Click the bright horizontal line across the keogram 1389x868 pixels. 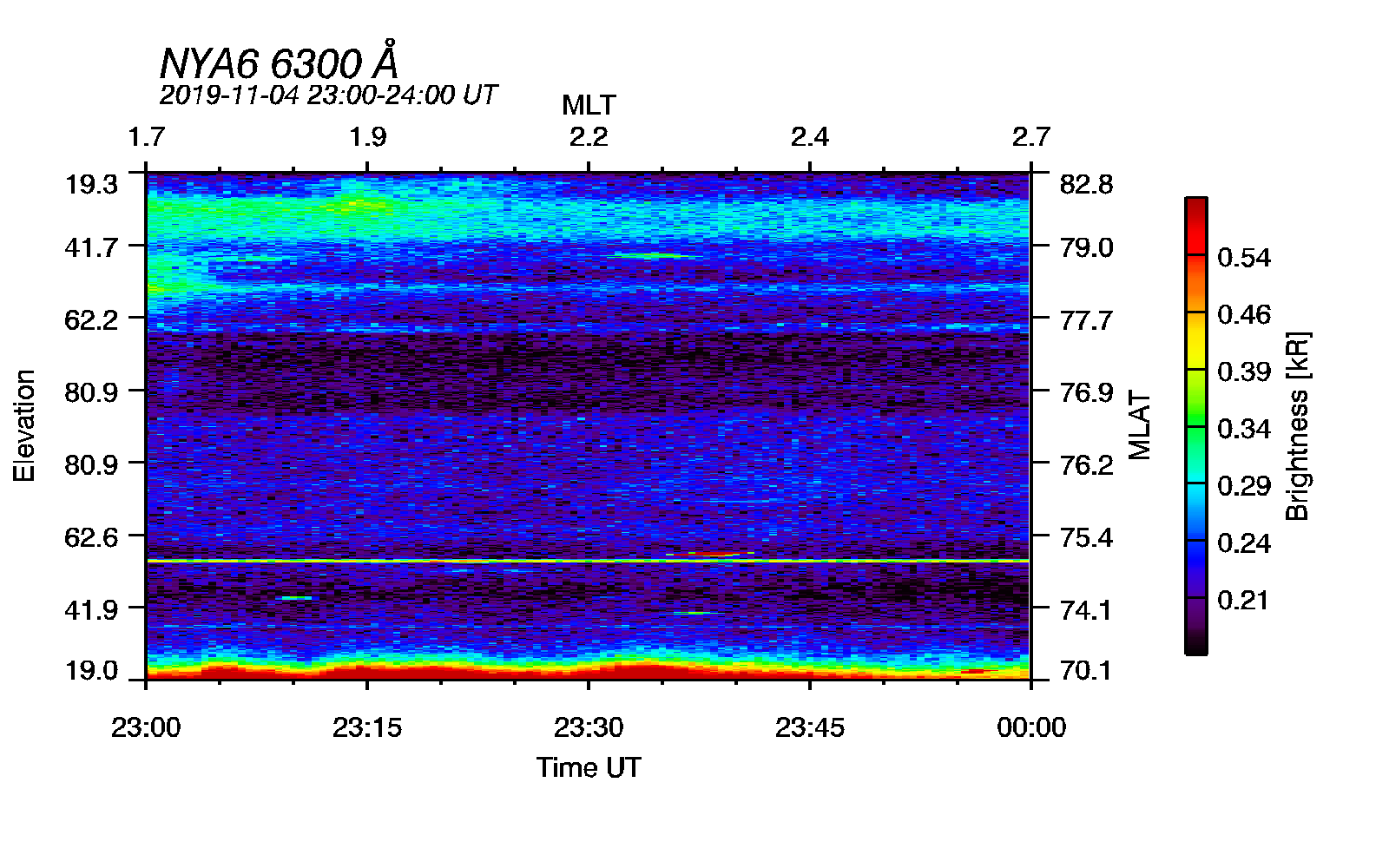click(588, 562)
